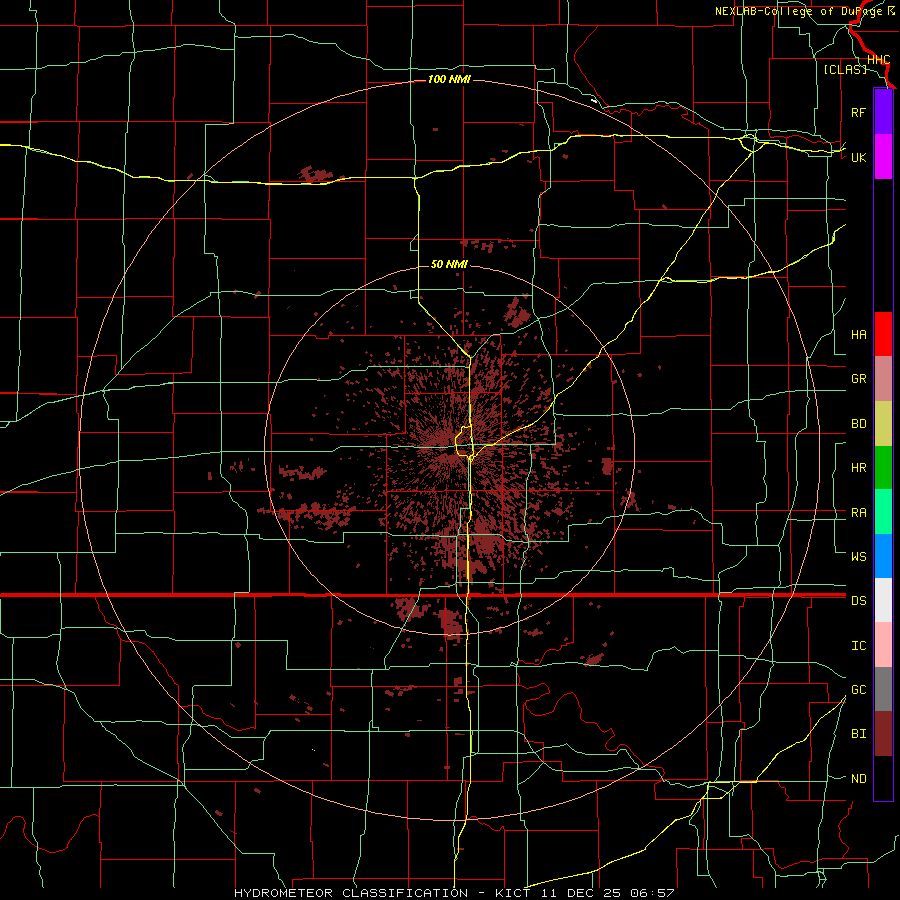This screenshot has width=900, height=900.
Task: Click the purple RF legend color swatch
Action: [x=883, y=112]
